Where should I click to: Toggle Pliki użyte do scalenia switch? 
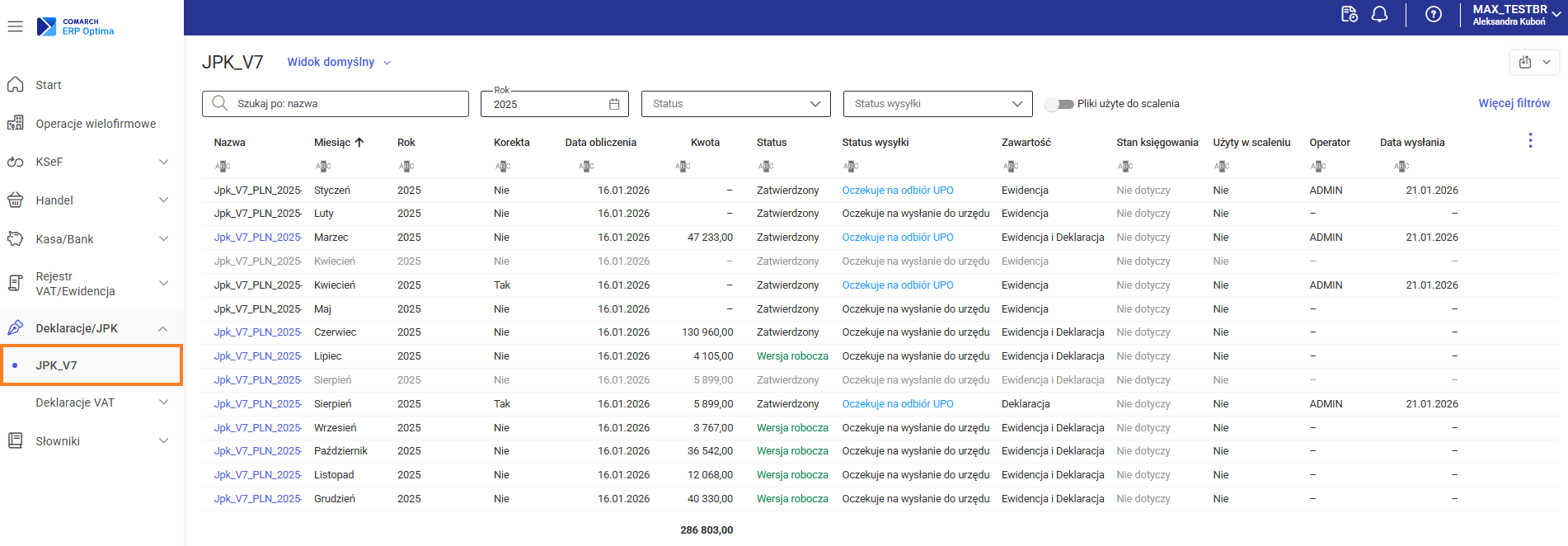[1059, 104]
